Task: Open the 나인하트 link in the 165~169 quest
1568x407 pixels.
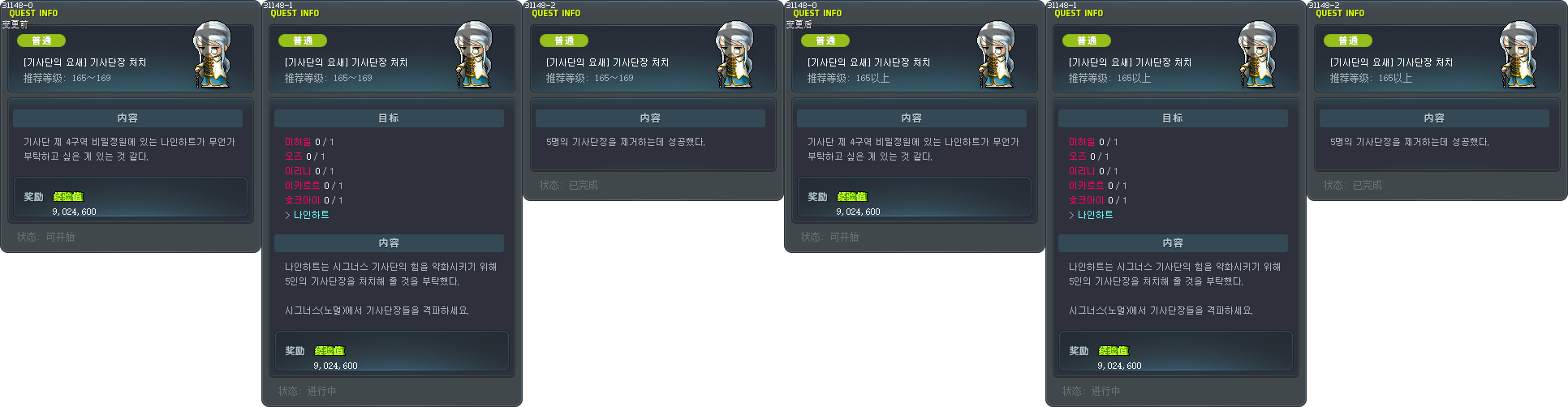Action: point(311,215)
